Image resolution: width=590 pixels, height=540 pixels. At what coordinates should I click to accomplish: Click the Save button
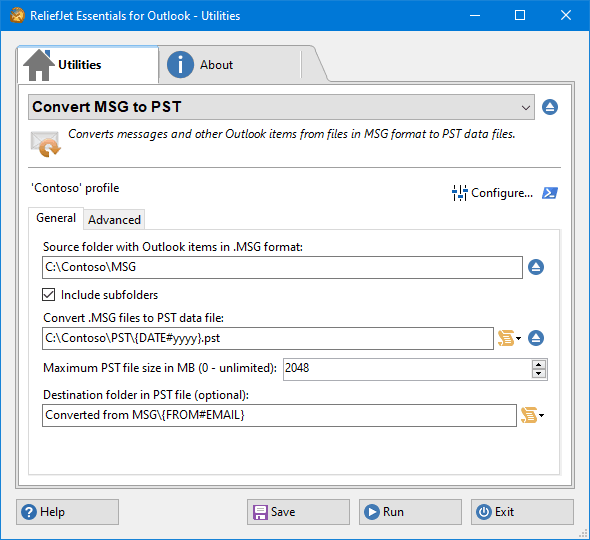pos(298,512)
